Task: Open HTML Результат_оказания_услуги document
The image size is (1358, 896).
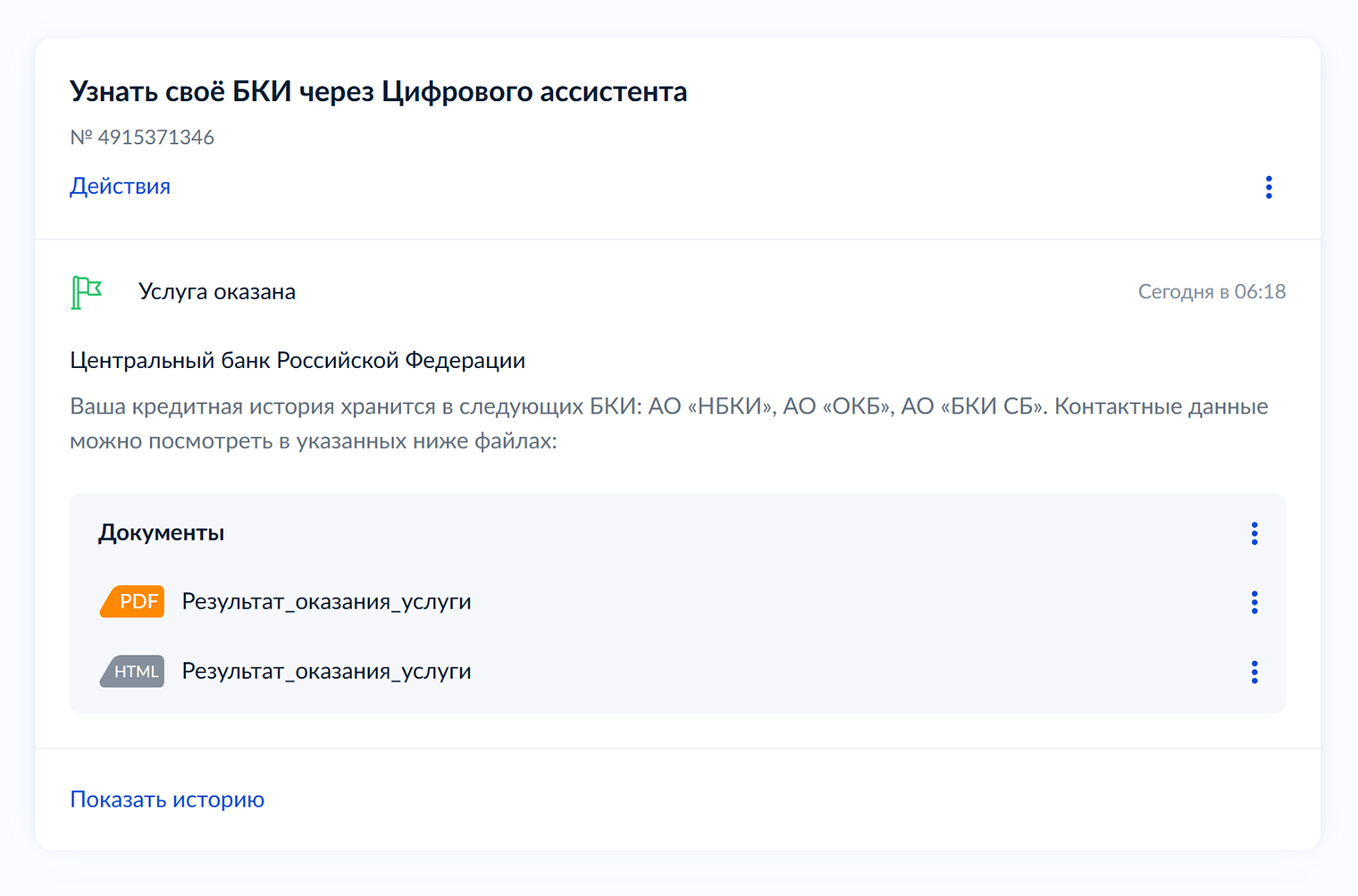Action: [x=326, y=671]
